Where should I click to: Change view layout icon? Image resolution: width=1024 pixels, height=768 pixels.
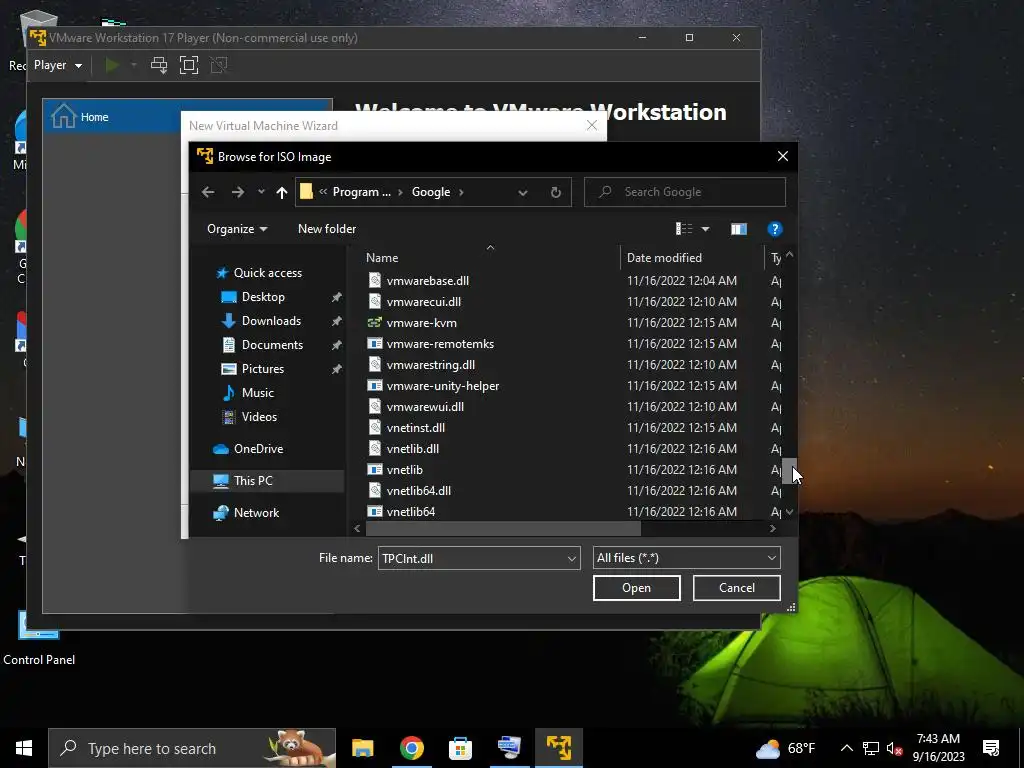click(x=684, y=229)
